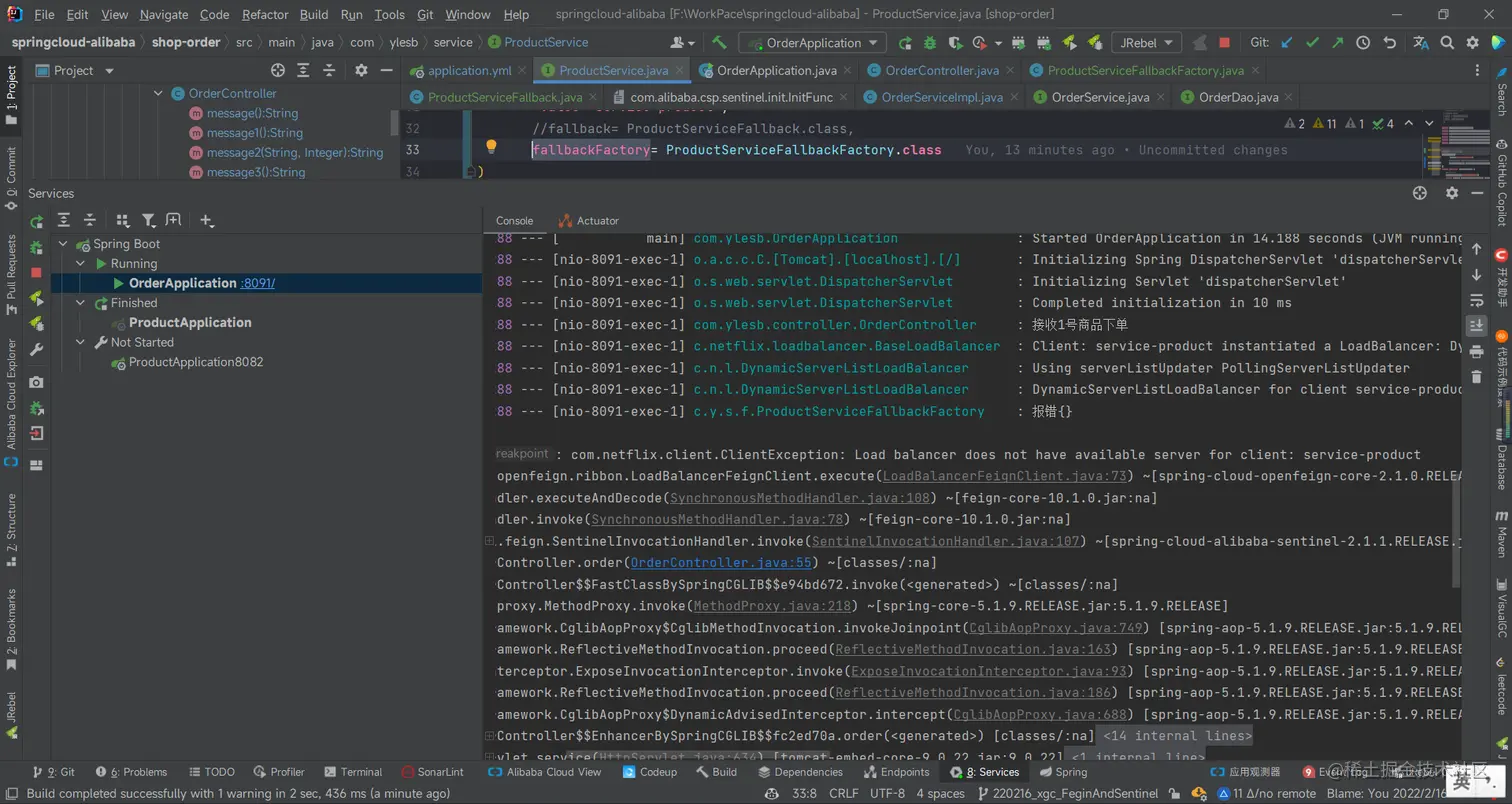Stop the running application in main toolbar
This screenshot has width=1512, height=804.
click(x=1225, y=43)
